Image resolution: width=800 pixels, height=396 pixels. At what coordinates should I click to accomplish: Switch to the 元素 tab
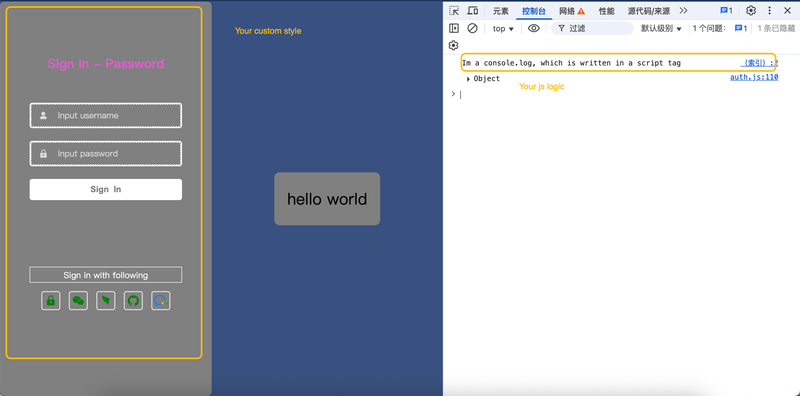[x=501, y=11]
